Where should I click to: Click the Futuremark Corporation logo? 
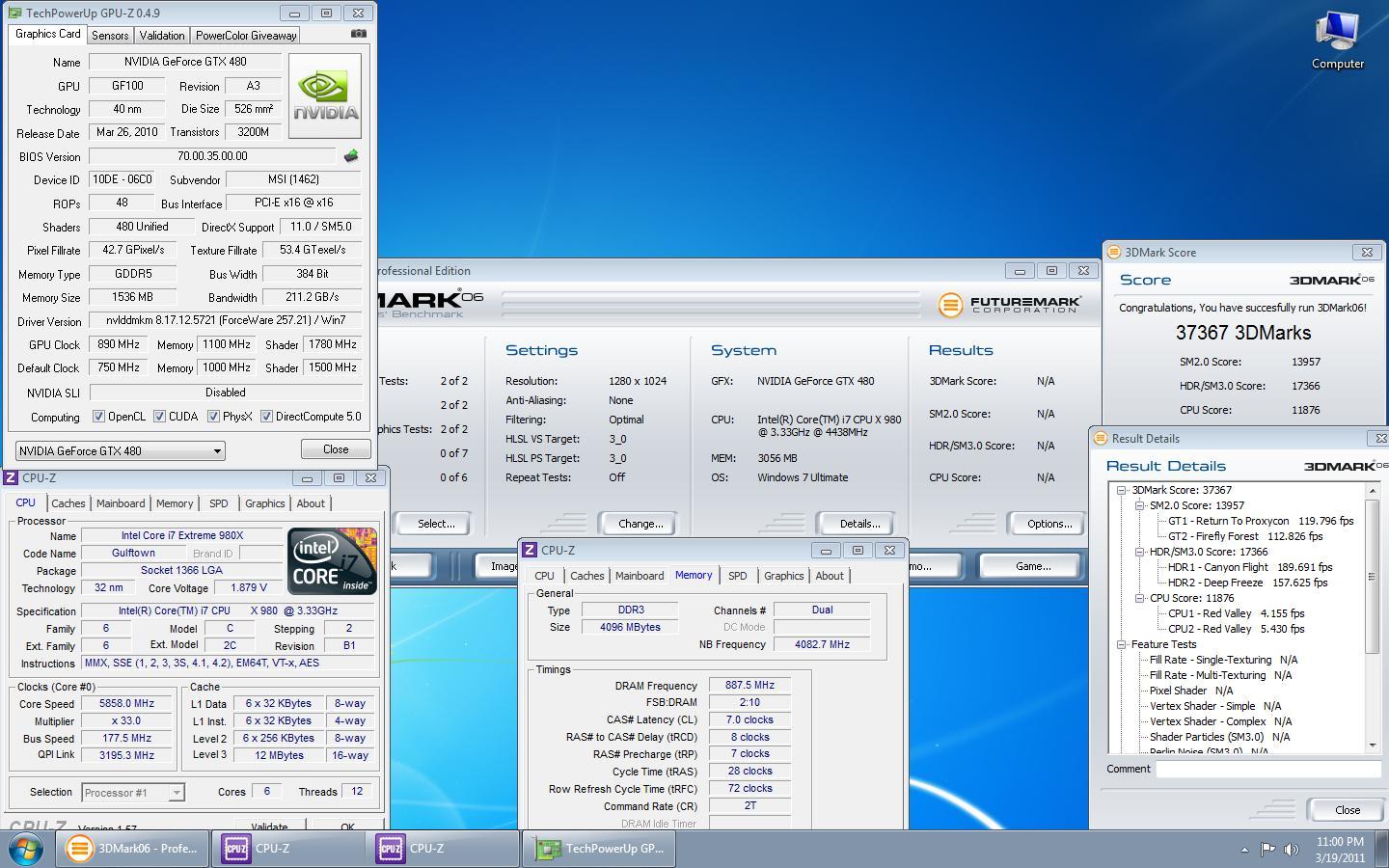[x=1010, y=305]
